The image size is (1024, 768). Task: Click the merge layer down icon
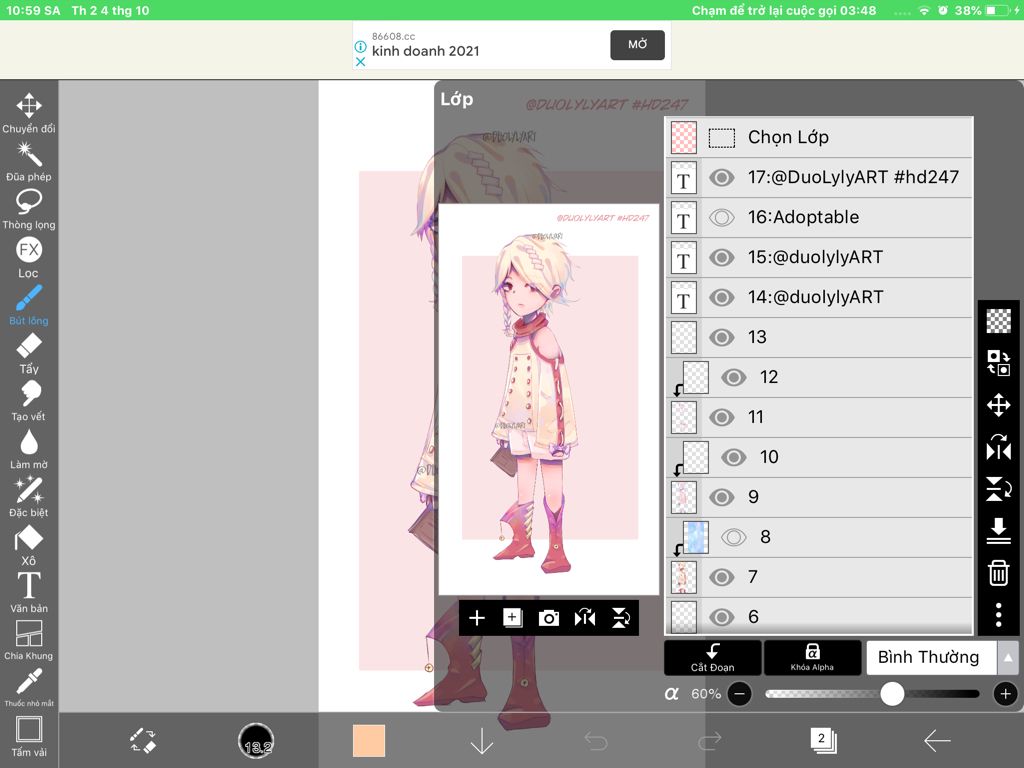999,530
